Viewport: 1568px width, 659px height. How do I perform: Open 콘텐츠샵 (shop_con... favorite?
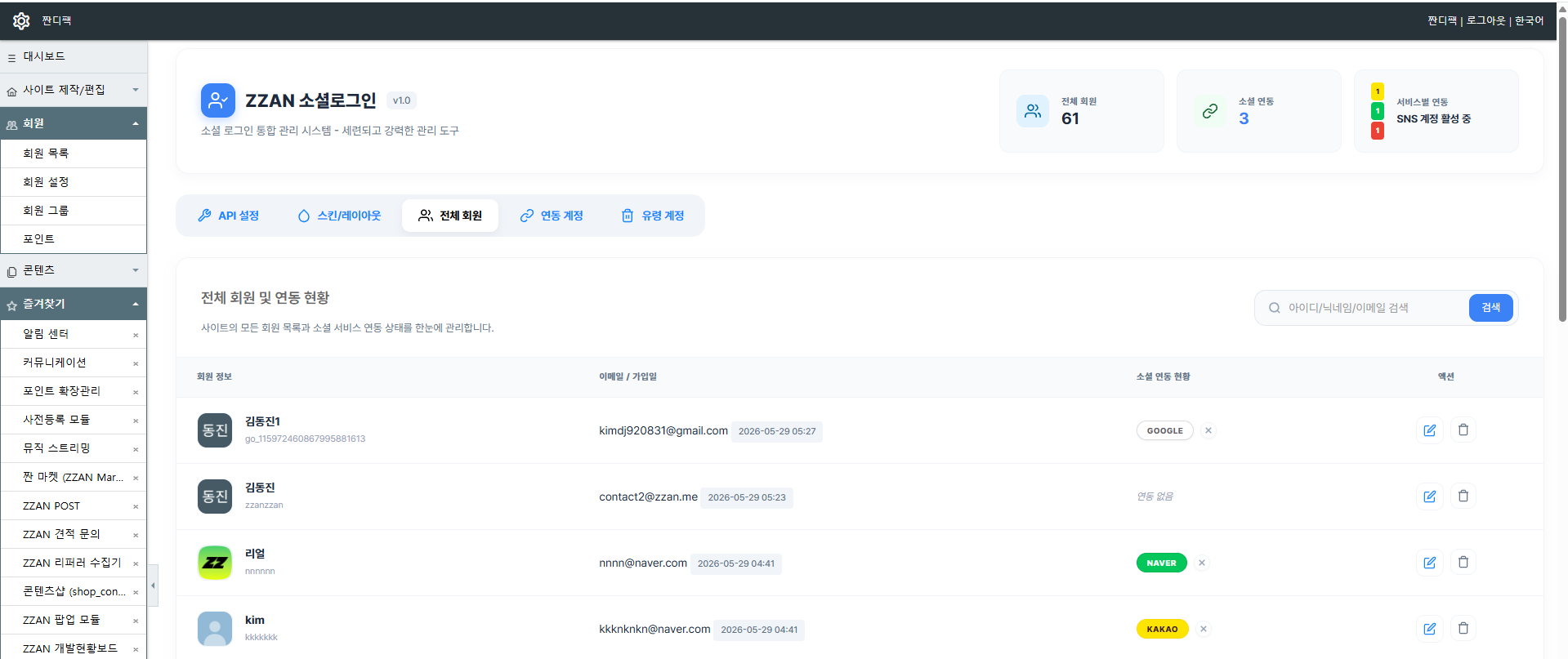coord(74,592)
